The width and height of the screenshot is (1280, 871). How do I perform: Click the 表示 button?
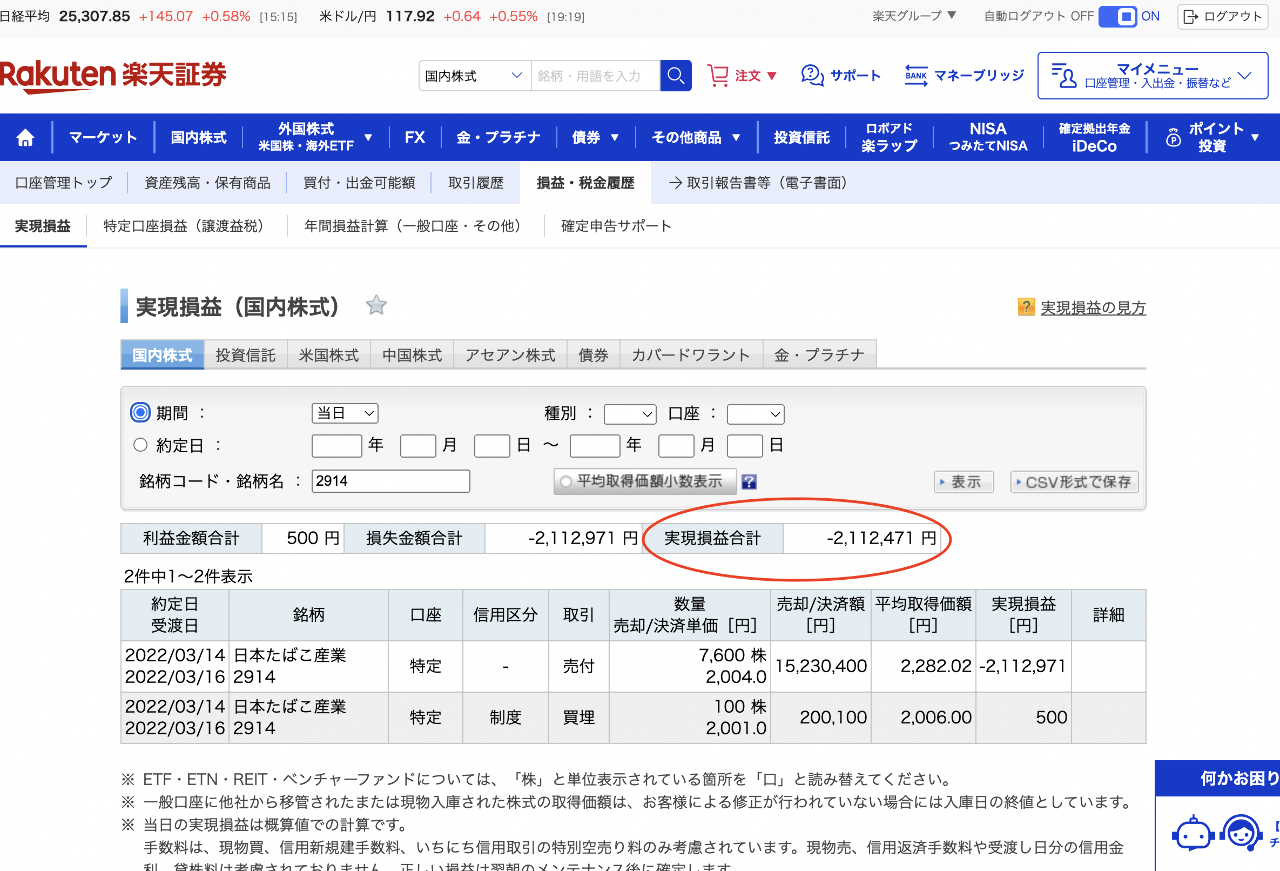[963, 481]
